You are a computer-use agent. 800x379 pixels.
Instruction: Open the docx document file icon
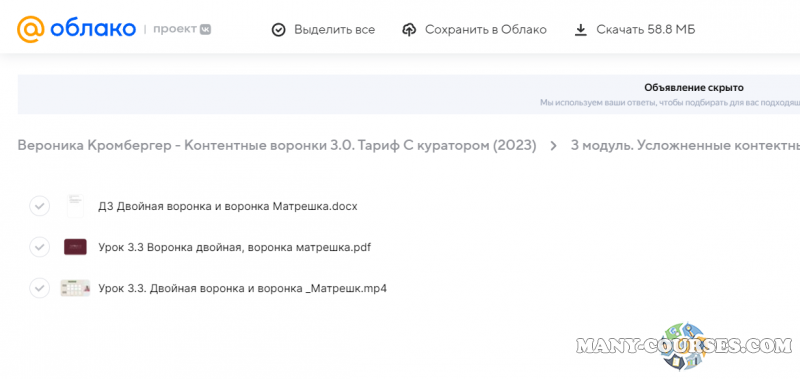(75, 206)
